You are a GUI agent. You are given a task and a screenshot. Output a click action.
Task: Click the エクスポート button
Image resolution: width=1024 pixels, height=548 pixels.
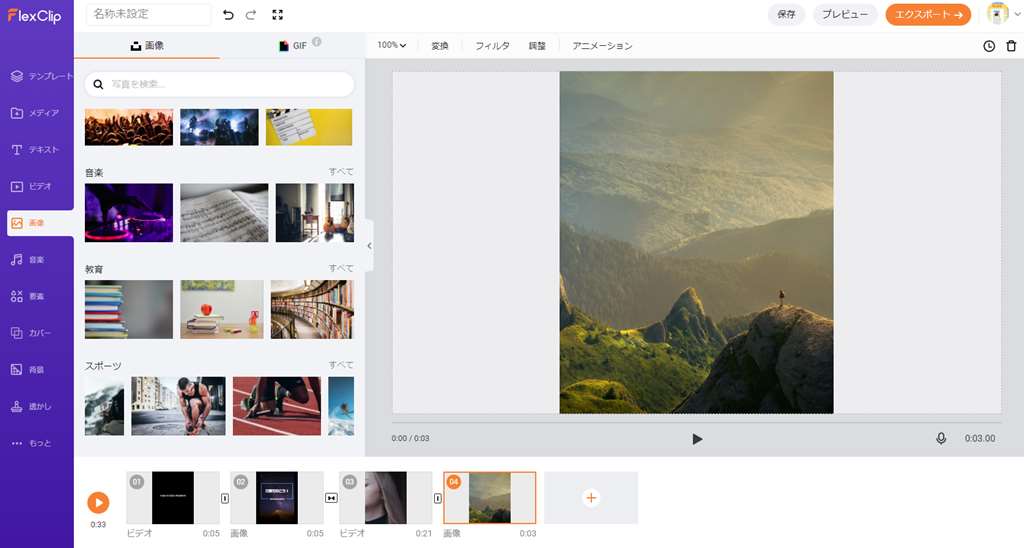(x=928, y=15)
